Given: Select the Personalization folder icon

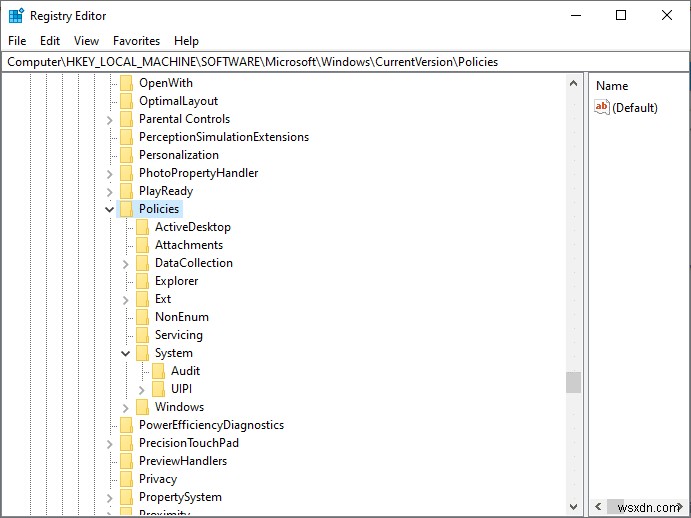Looking at the screenshot, I should [126, 155].
